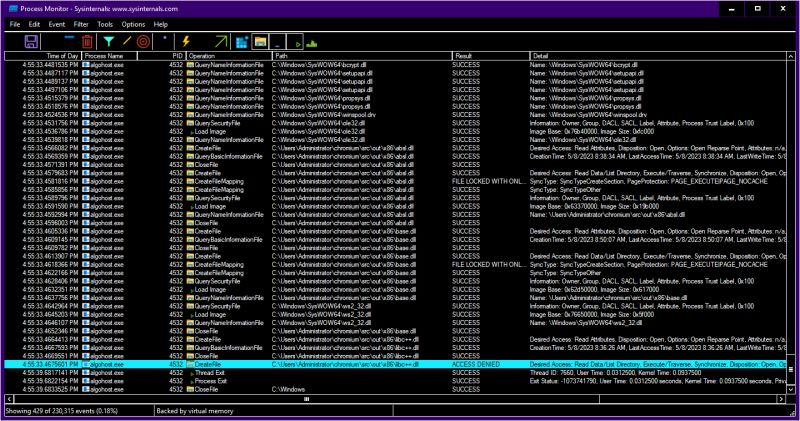Click the Time of Day column header
The width and height of the screenshot is (800, 421).
click(43, 56)
